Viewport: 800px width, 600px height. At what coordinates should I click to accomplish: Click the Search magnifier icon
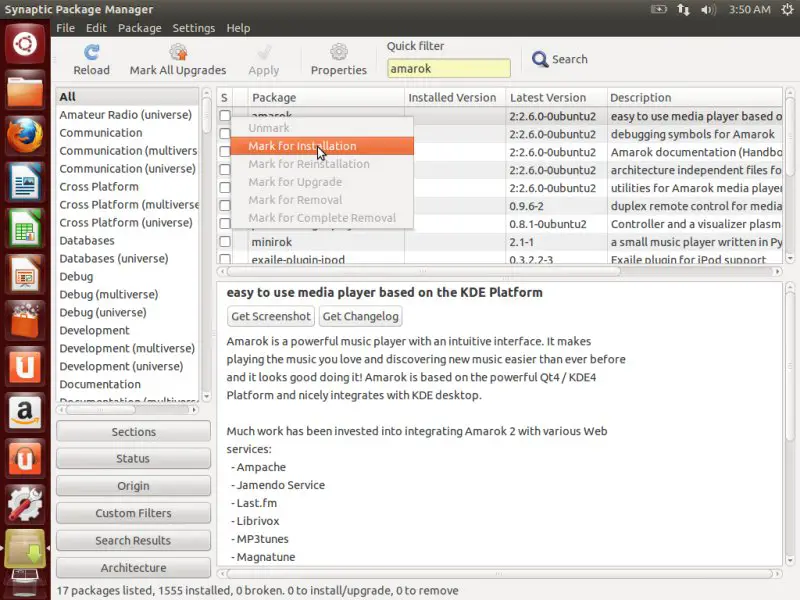point(540,59)
